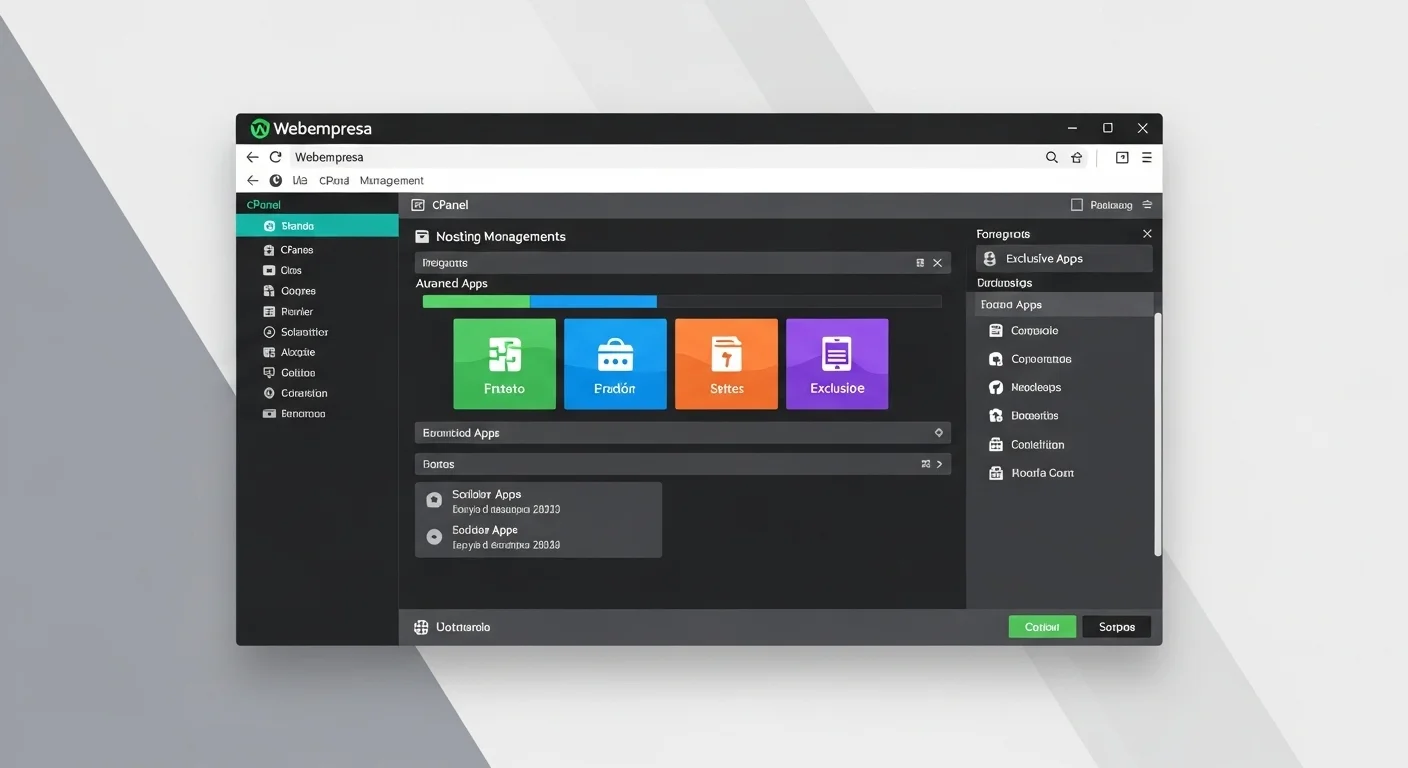Tick the checkbox beside Paoiaiog in the header
1408x768 pixels.
pos(1077,204)
